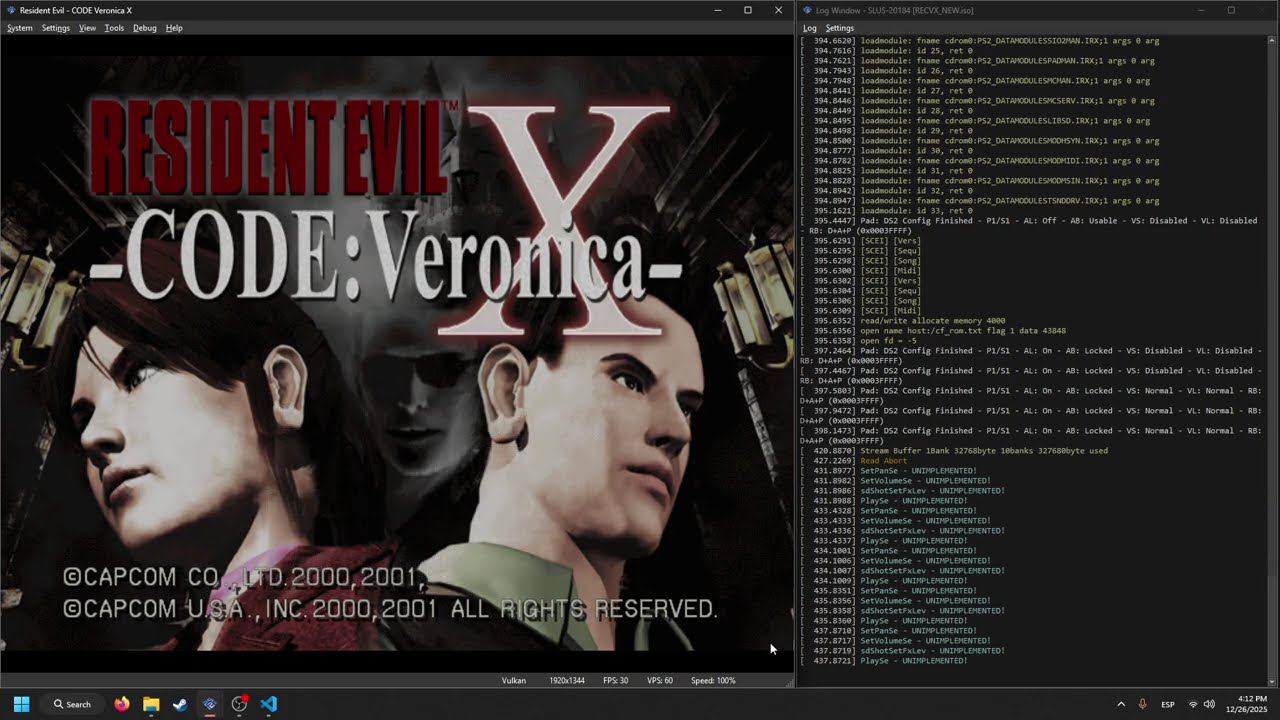Click the Speed: 100% status entry
Image resolution: width=1280 pixels, height=720 pixels.
[713, 680]
